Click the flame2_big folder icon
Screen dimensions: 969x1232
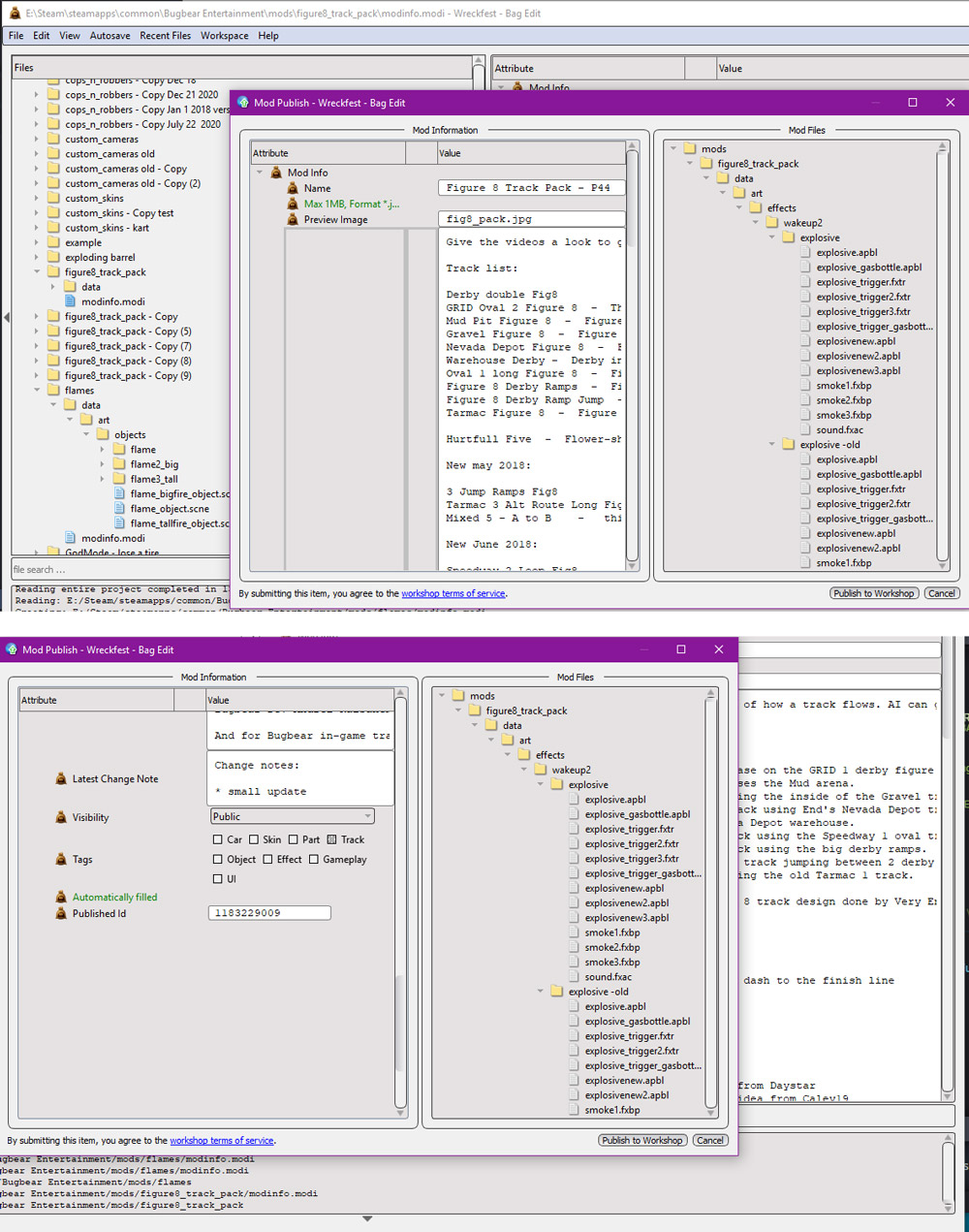120,464
